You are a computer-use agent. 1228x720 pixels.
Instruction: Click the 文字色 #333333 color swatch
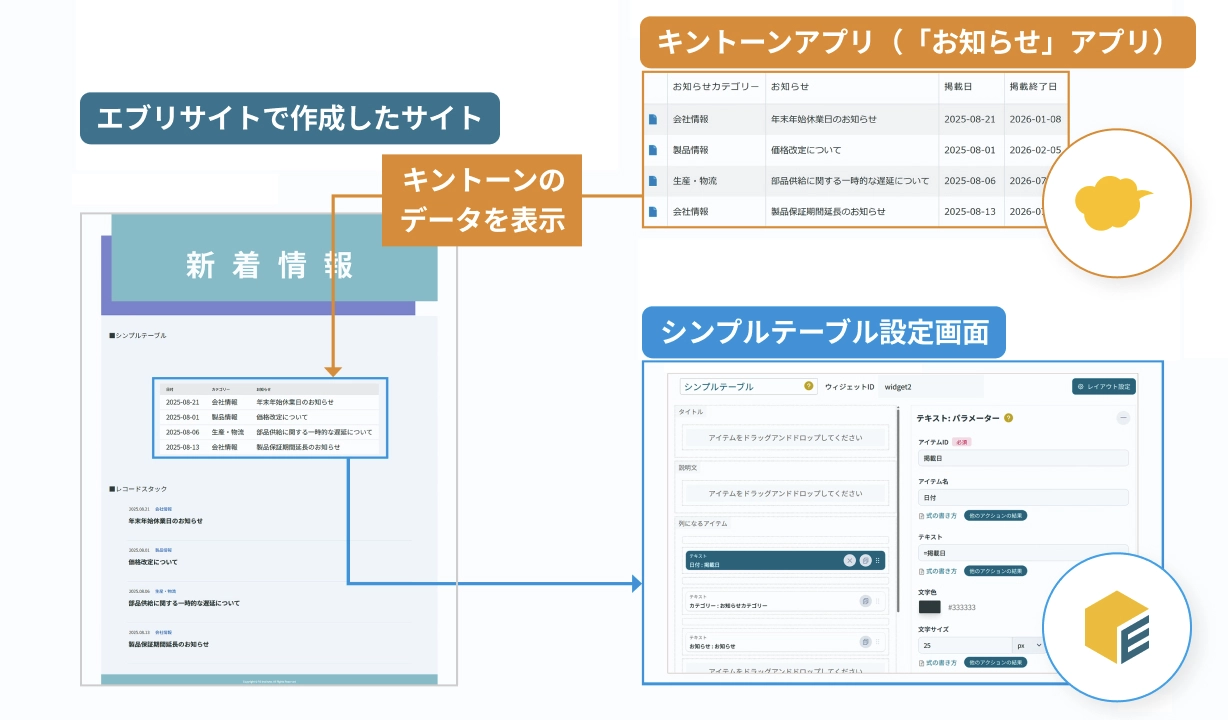click(x=930, y=607)
